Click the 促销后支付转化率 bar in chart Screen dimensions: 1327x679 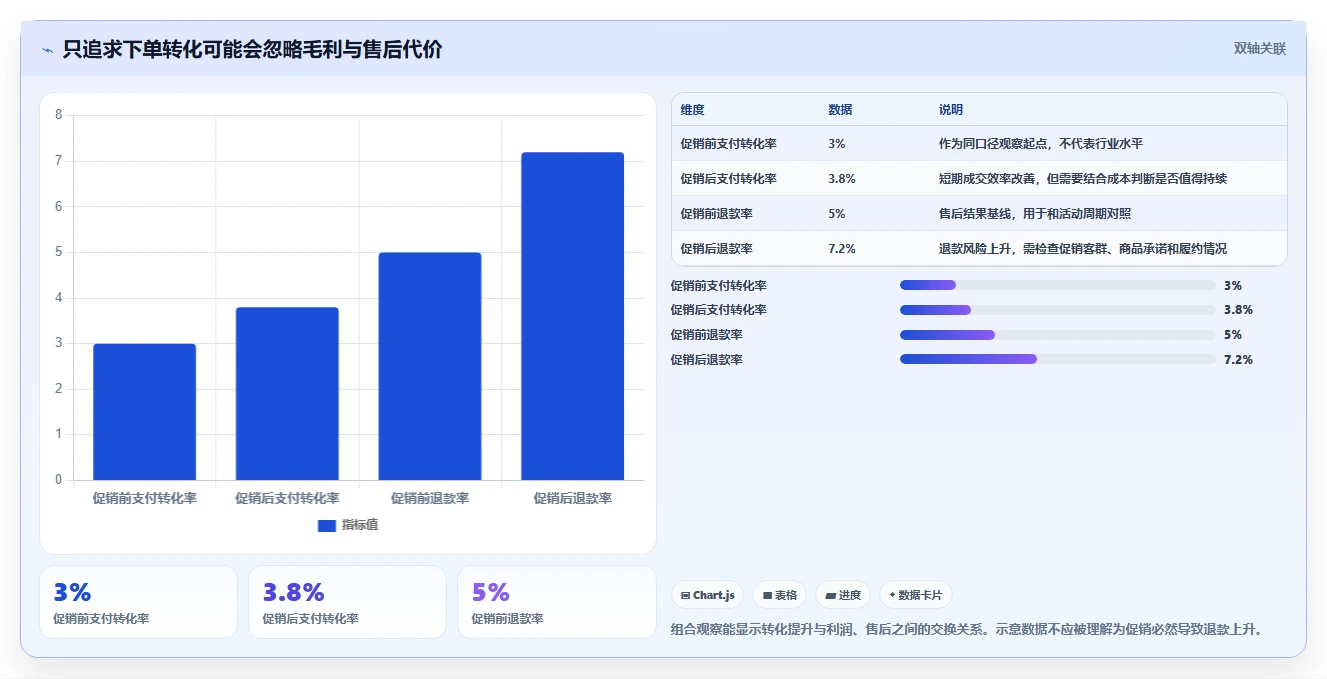pyautogui.click(x=287, y=394)
